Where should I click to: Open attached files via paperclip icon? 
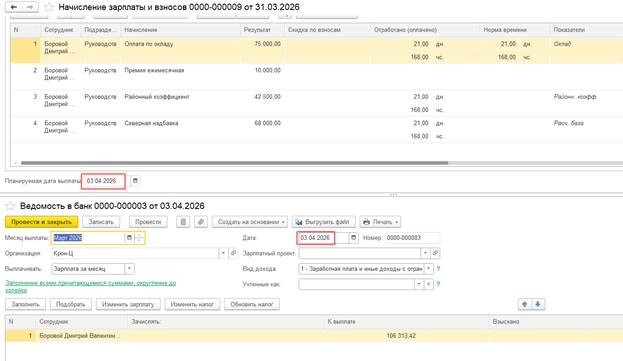pos(201,222)
